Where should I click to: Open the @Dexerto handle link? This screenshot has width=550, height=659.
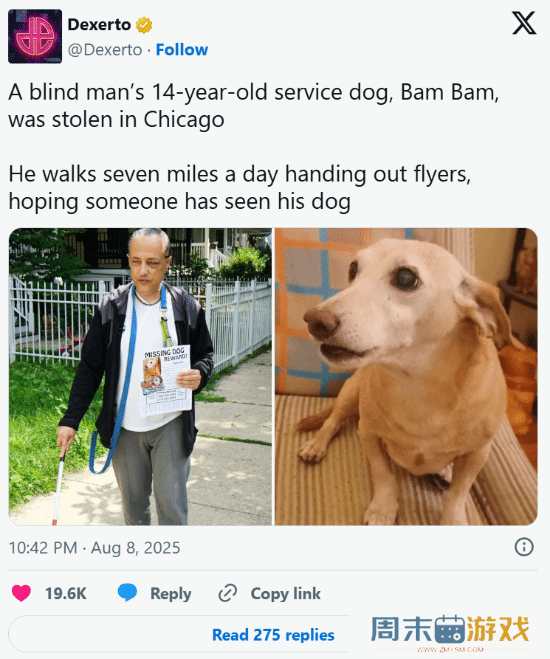coord(105,50)
